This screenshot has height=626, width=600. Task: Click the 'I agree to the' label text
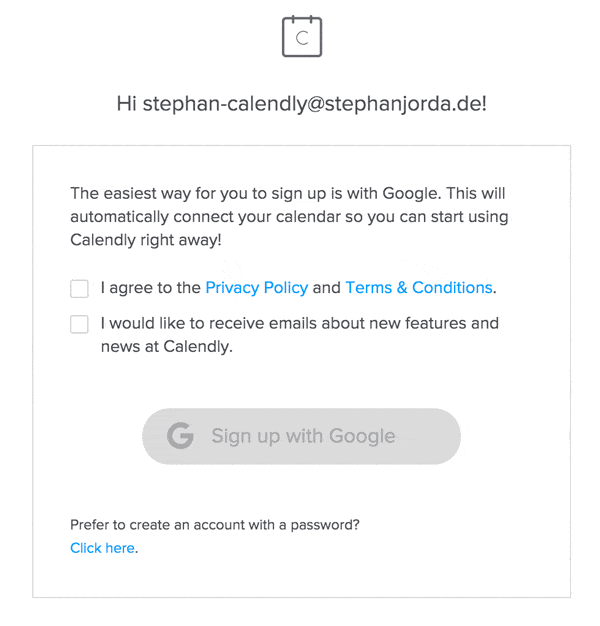coord(150,287)
